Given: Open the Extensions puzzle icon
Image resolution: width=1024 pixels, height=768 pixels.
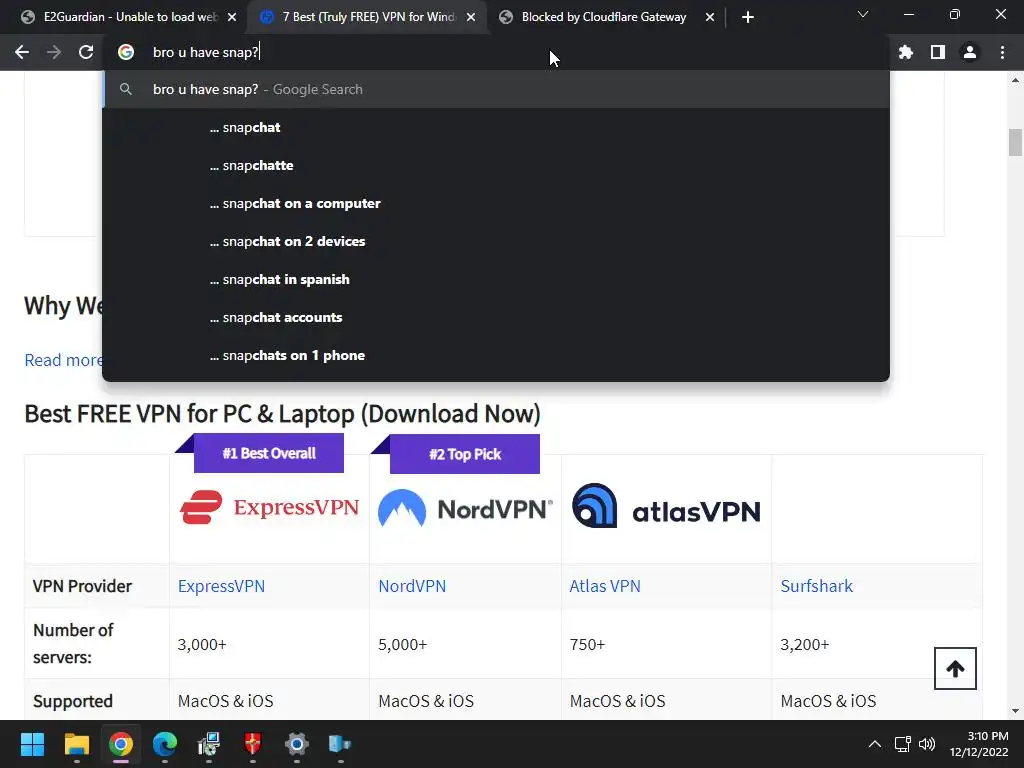Looking at the screenshot, I should tap(906, 52).
